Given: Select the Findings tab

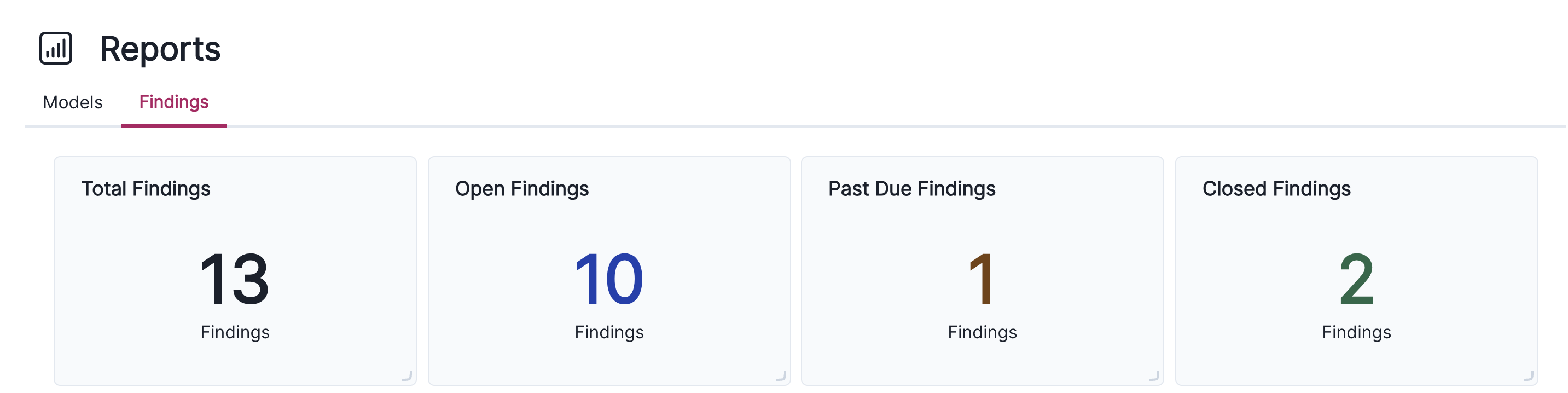Looking at the screenshot, I should (x=174, y=102).
